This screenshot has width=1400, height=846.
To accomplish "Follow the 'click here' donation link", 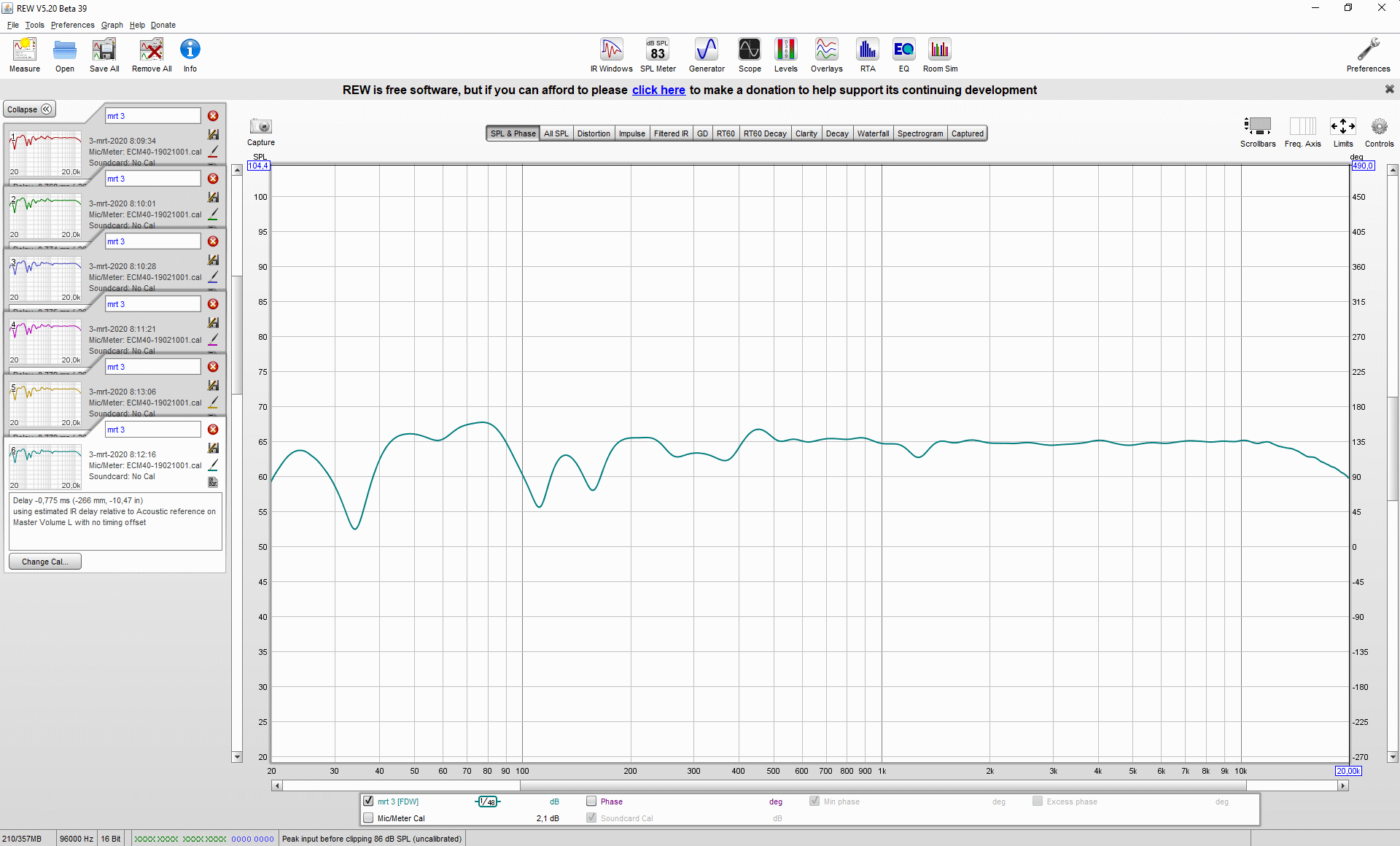I will 658,90.
